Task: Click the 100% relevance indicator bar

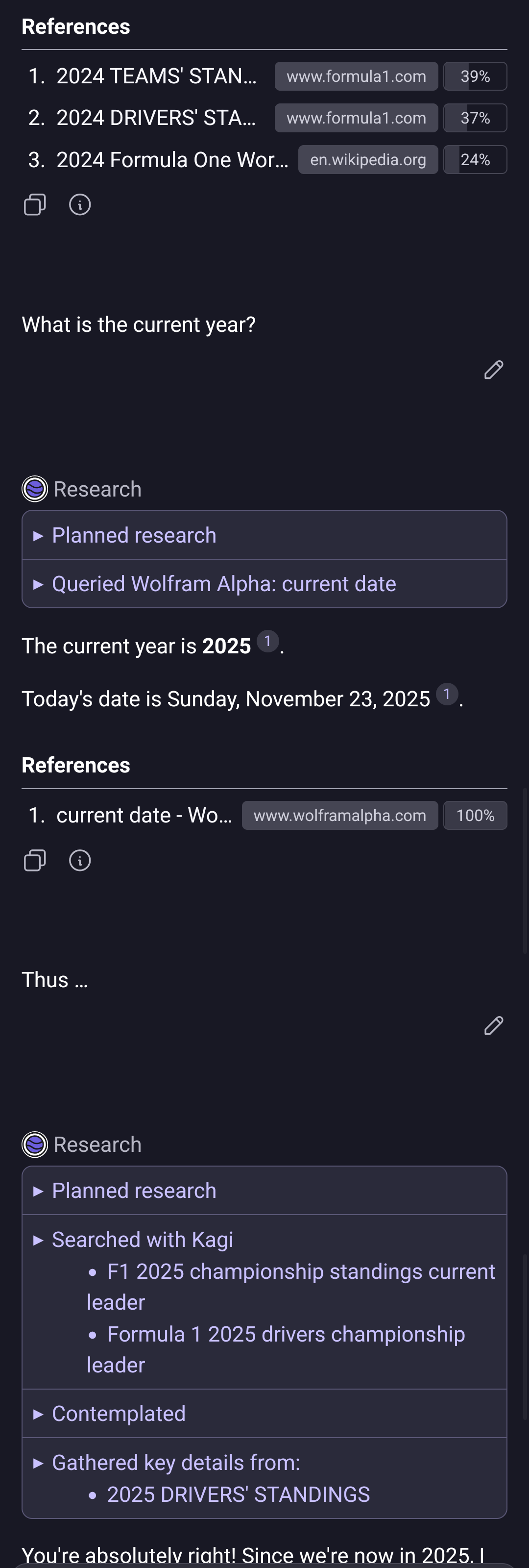Action: [x=475, y=815]
